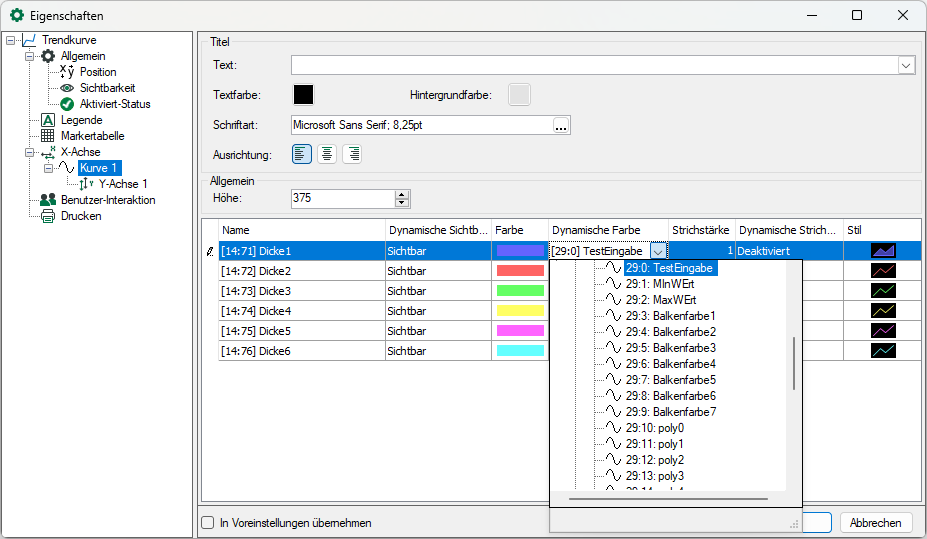Open the Text field dropdown arrow
The image size is (927, 539).
click(906, 65)
